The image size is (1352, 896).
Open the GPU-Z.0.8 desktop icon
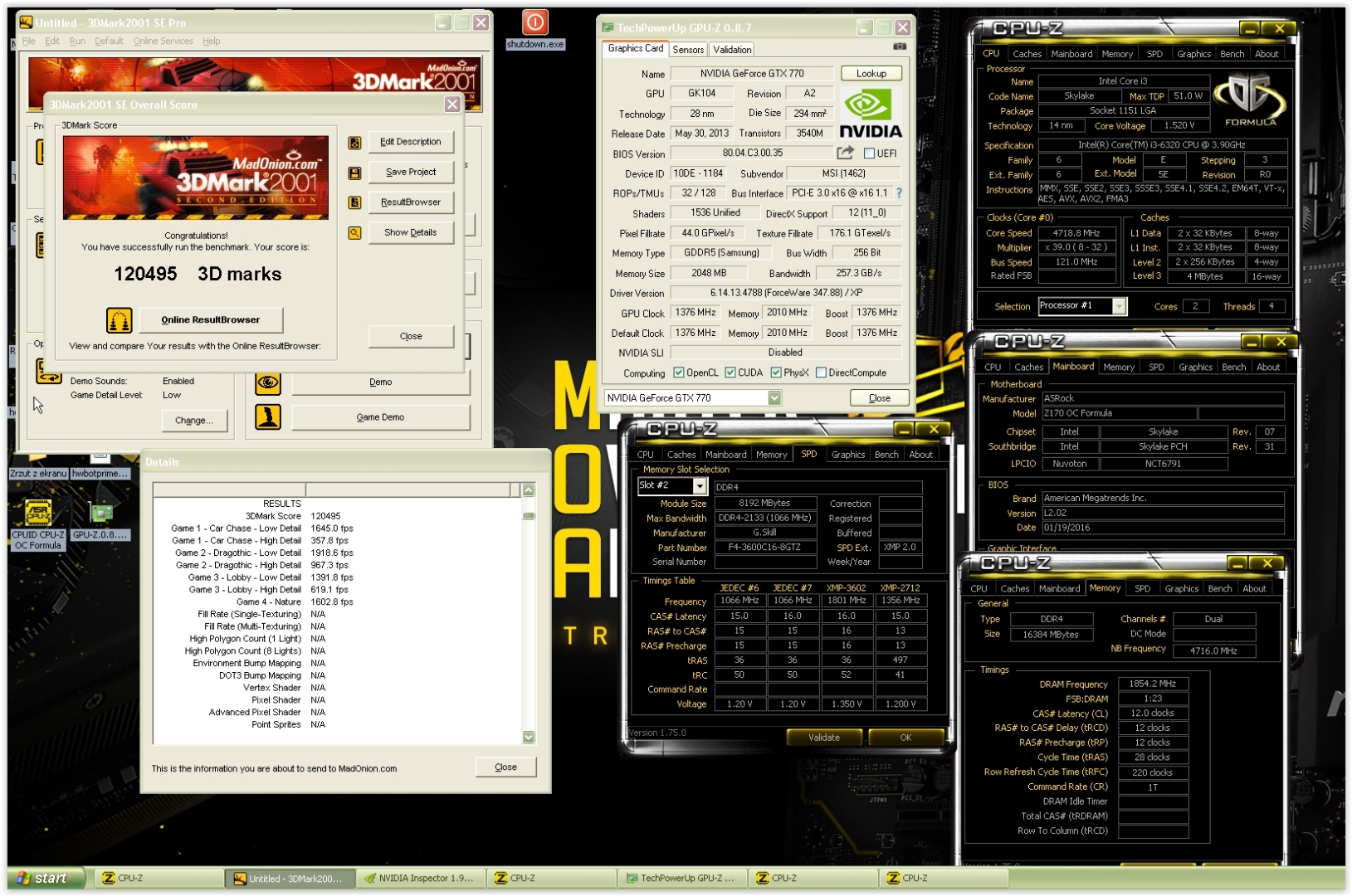(x=100, y=521)
